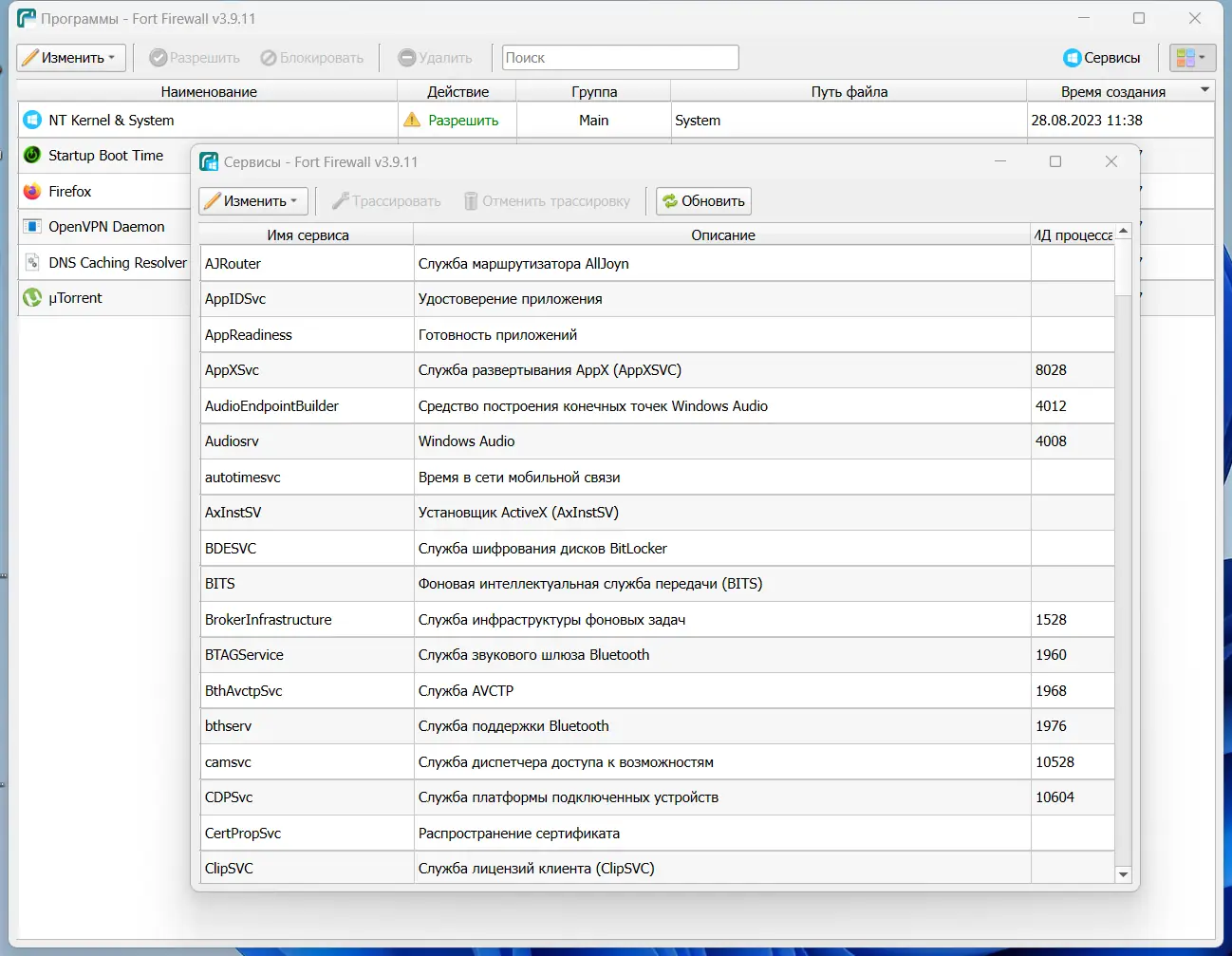Open Изменить dropdown in Сервисы window
Viewport: 1232px width, 956px height.
[x=253, y=201]
